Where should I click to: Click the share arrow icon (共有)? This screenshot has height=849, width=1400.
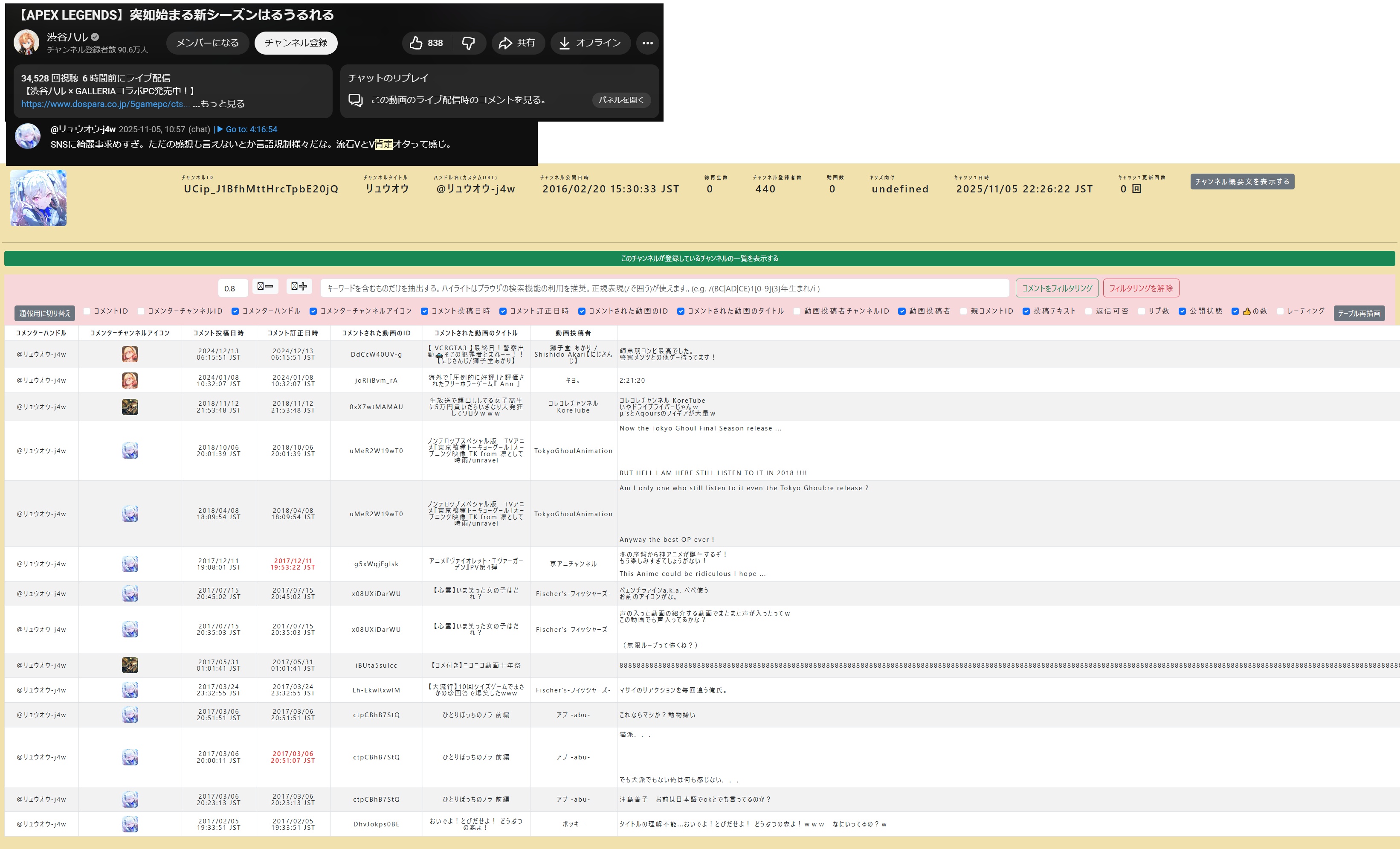click(505, 43)
